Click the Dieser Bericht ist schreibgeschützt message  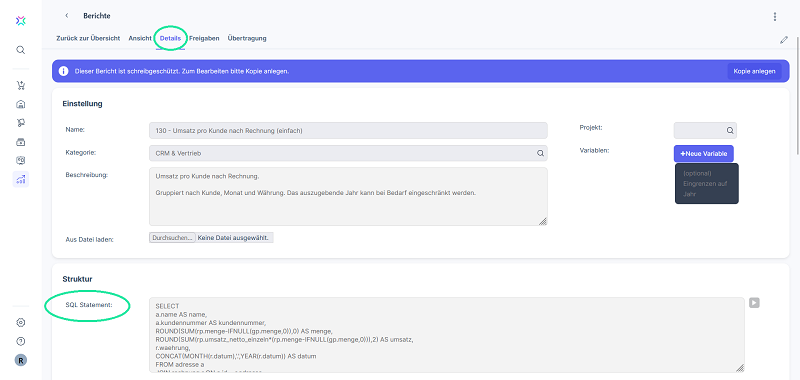click(x=182, y=71)
